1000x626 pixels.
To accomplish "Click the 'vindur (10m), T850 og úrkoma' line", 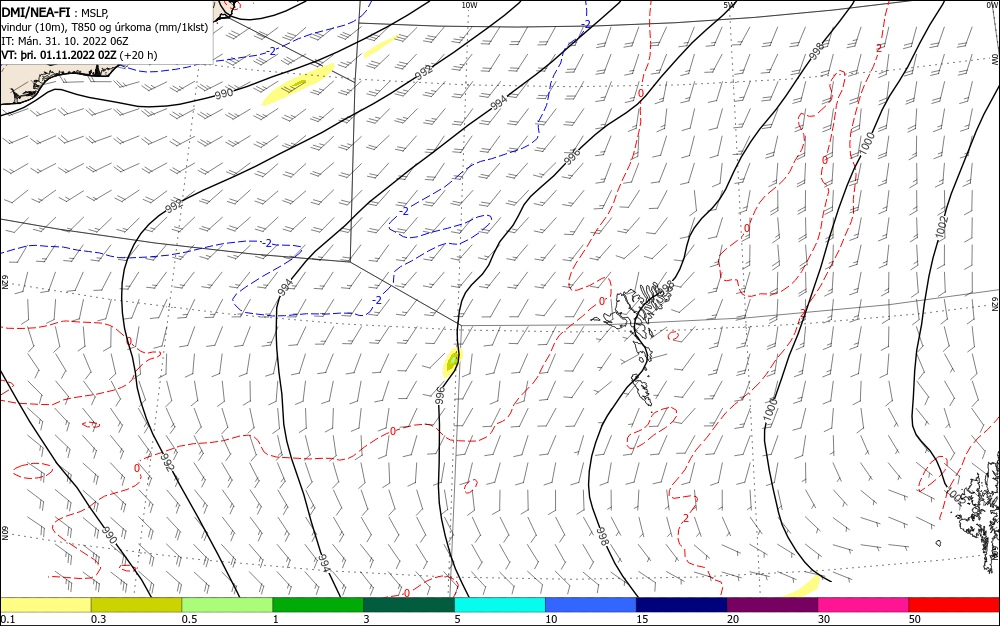I will coord(71,27).
